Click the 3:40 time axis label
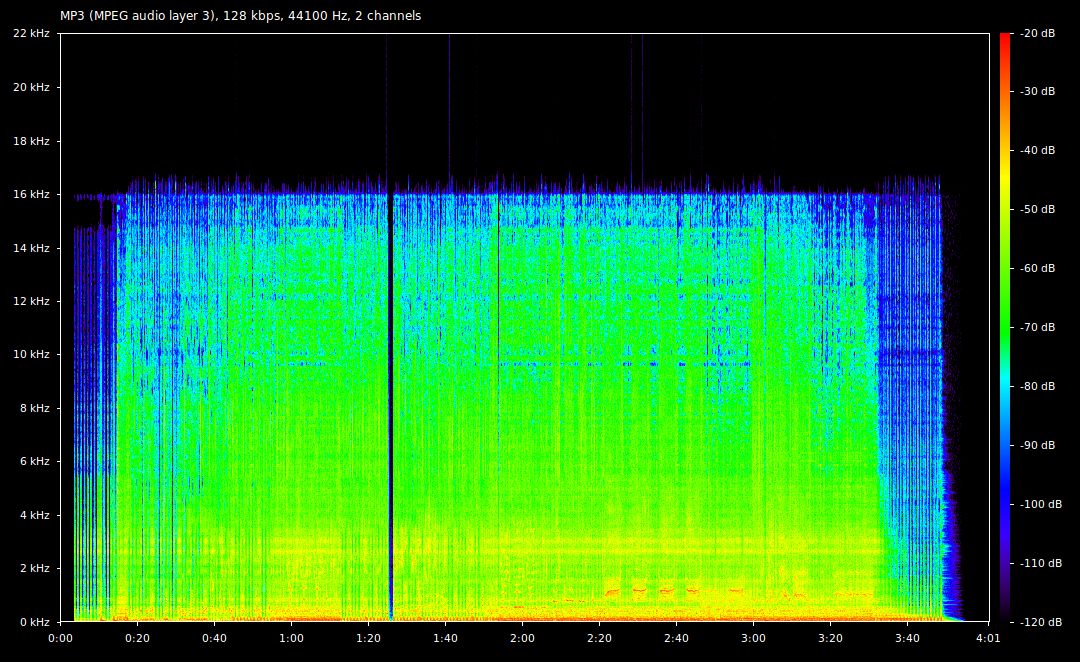 907,638
